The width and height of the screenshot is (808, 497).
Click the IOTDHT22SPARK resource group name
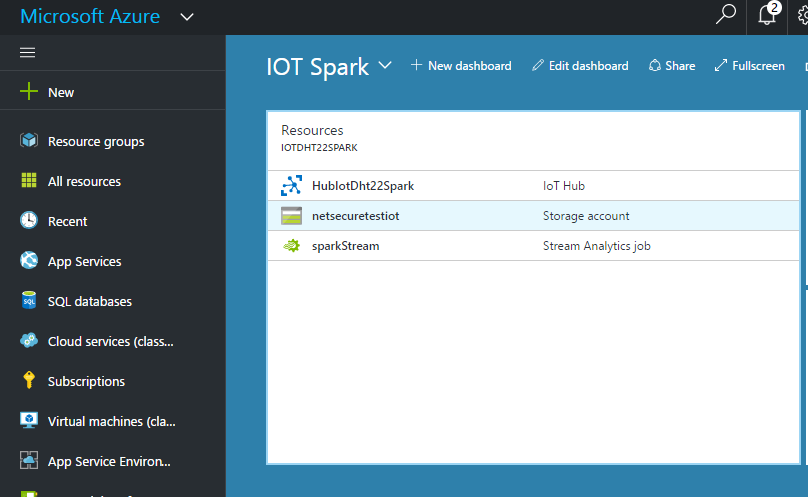coord(319,147)
